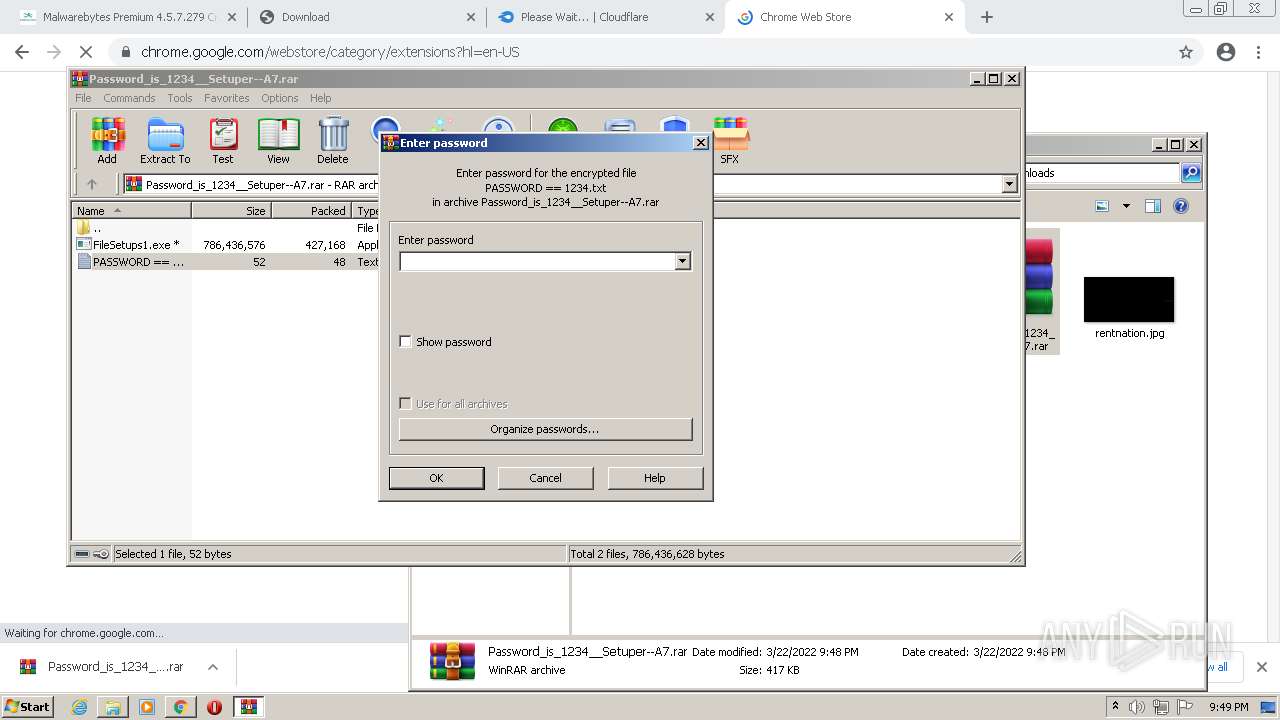Click the red antivirus taskbar icon
This screenshot has height=720, width=1280.
pos(214,707)
